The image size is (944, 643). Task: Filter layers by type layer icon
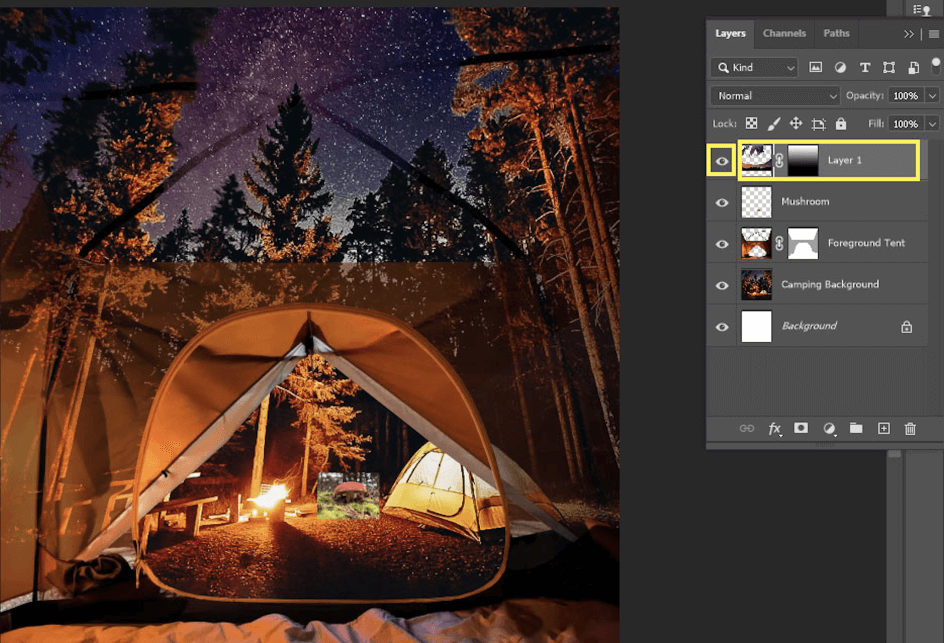pyautogui.click(x=865, y=67)
